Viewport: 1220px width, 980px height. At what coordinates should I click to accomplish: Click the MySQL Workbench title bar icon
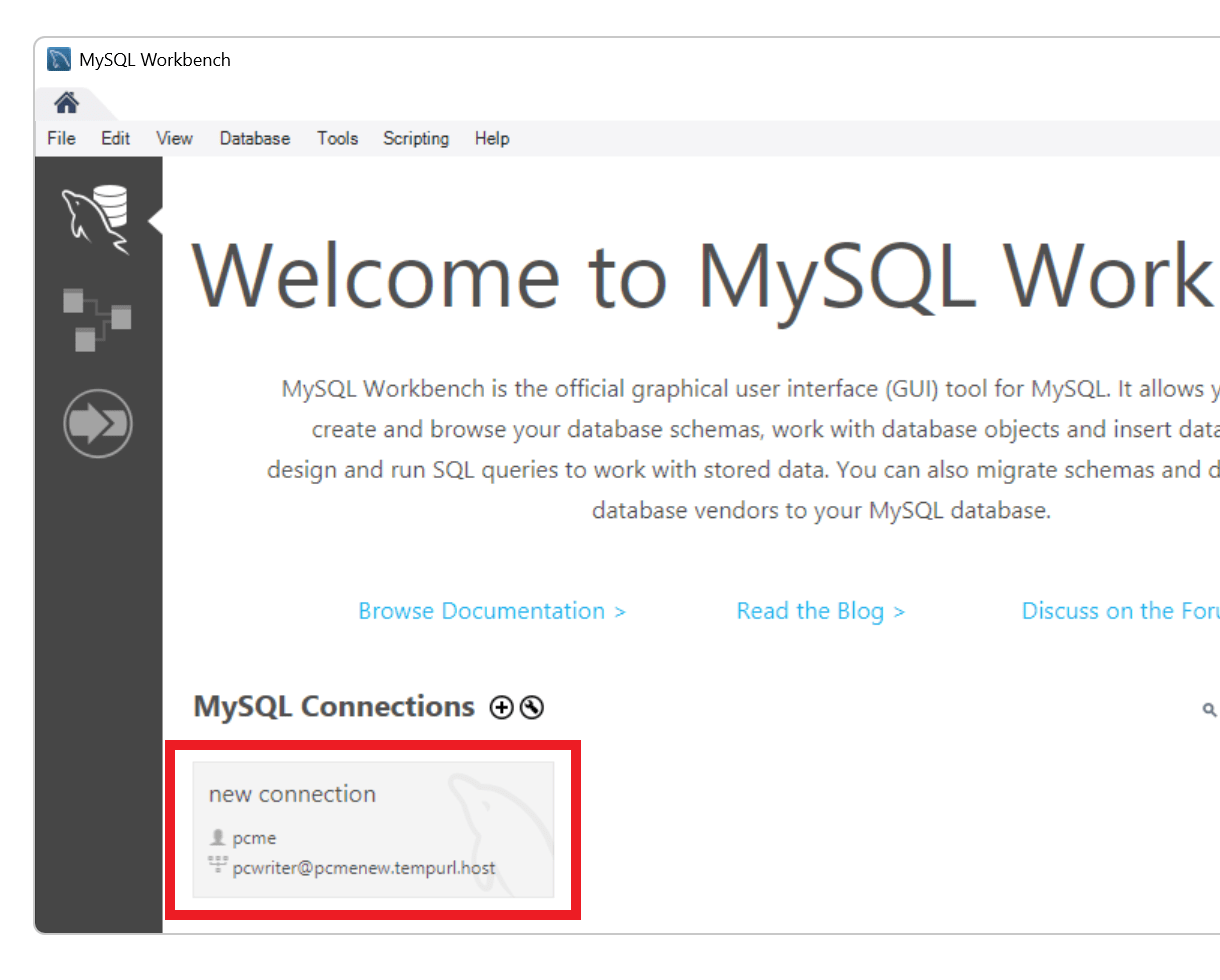tap(59, 59)
